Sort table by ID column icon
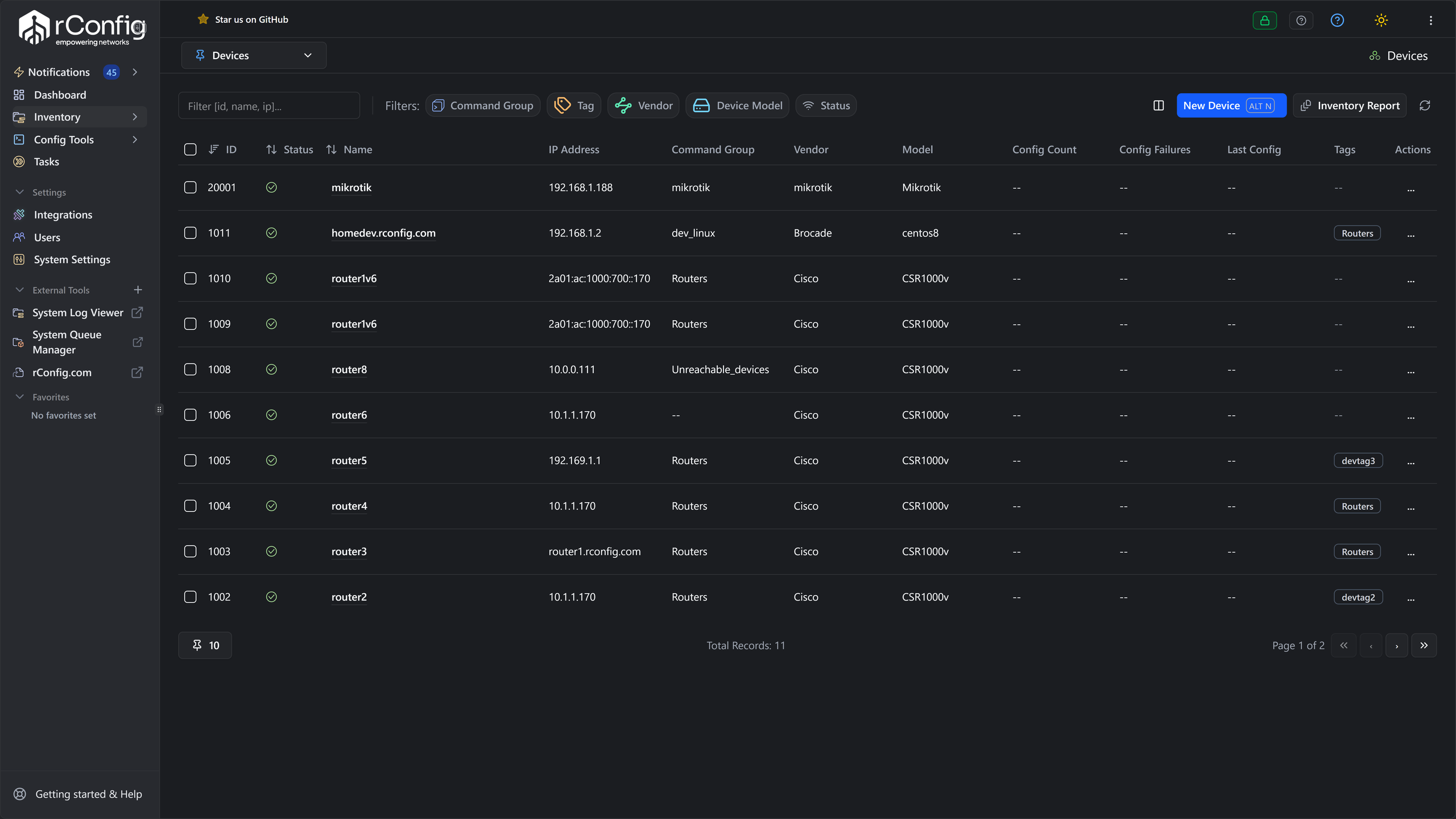 213,150
